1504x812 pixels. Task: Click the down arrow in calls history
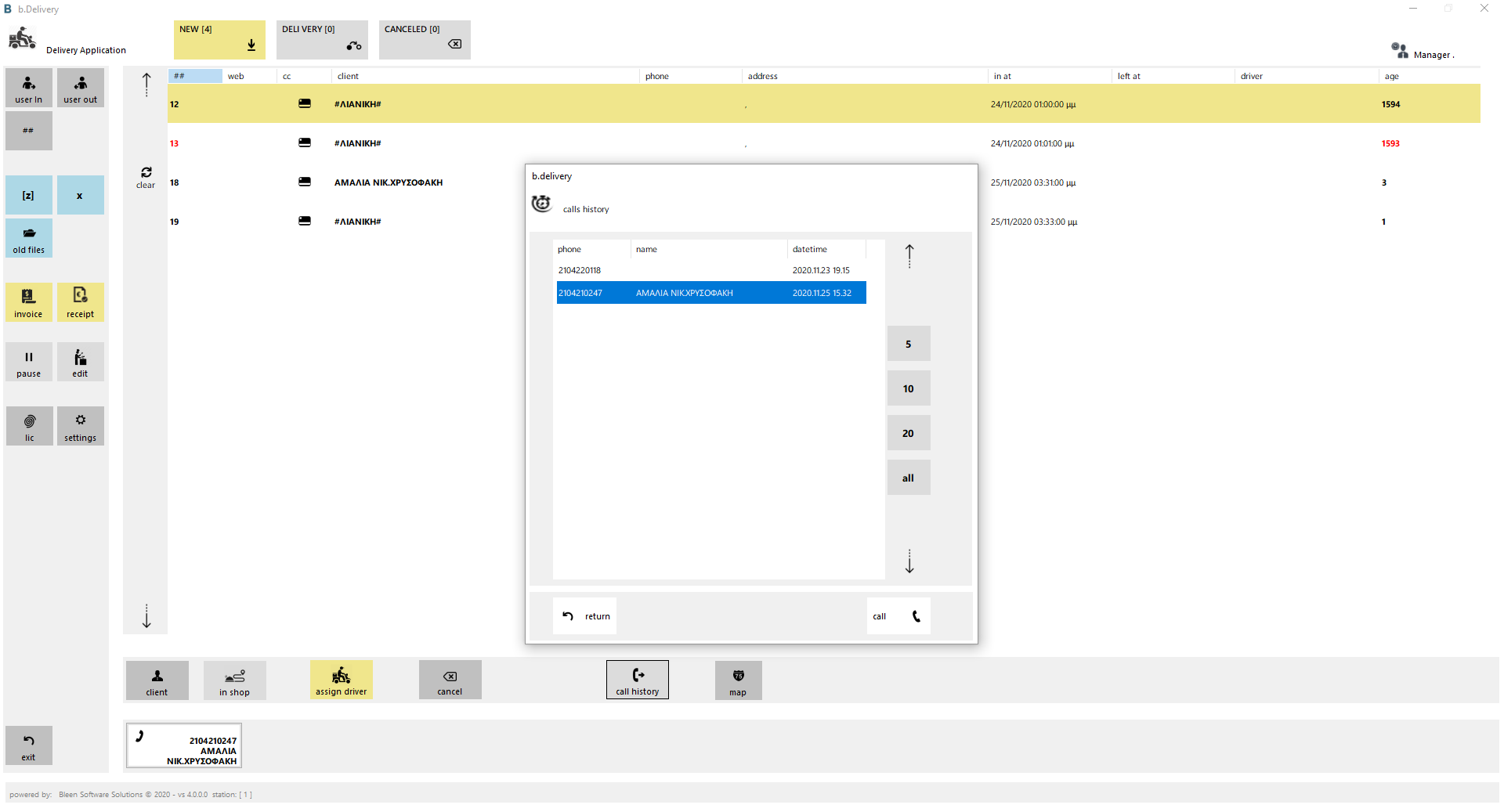tap(909, 561)
